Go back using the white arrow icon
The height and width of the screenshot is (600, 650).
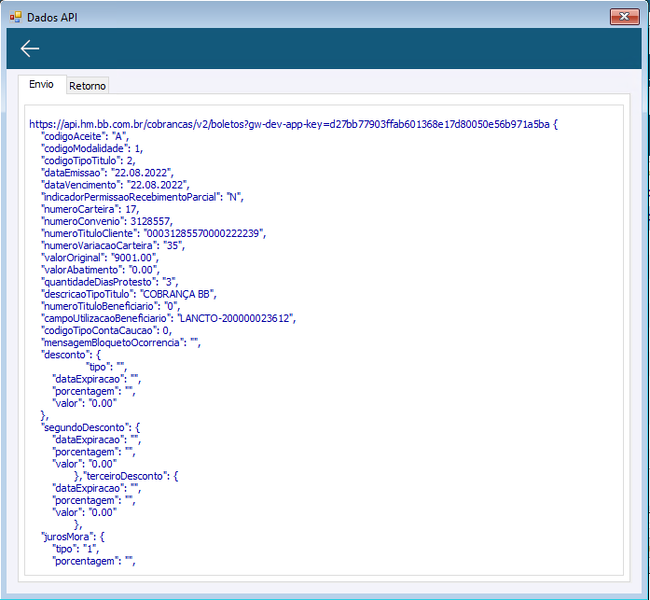tap(30, 49)
